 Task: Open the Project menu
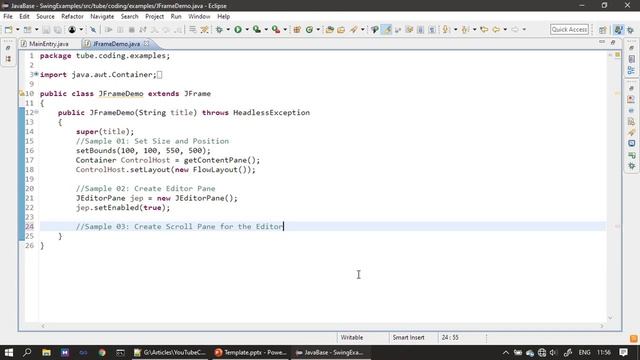pyautogui.click(x=154, y=16)
